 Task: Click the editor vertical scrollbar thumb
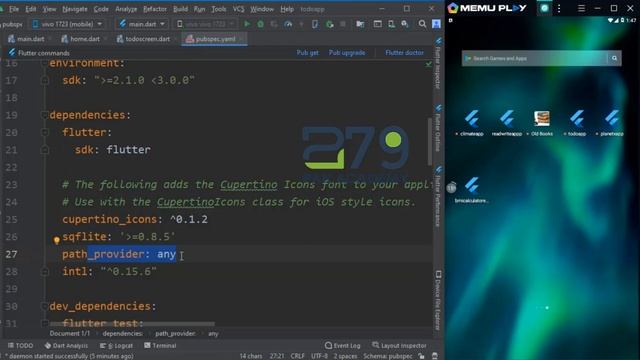click(429, 142)
